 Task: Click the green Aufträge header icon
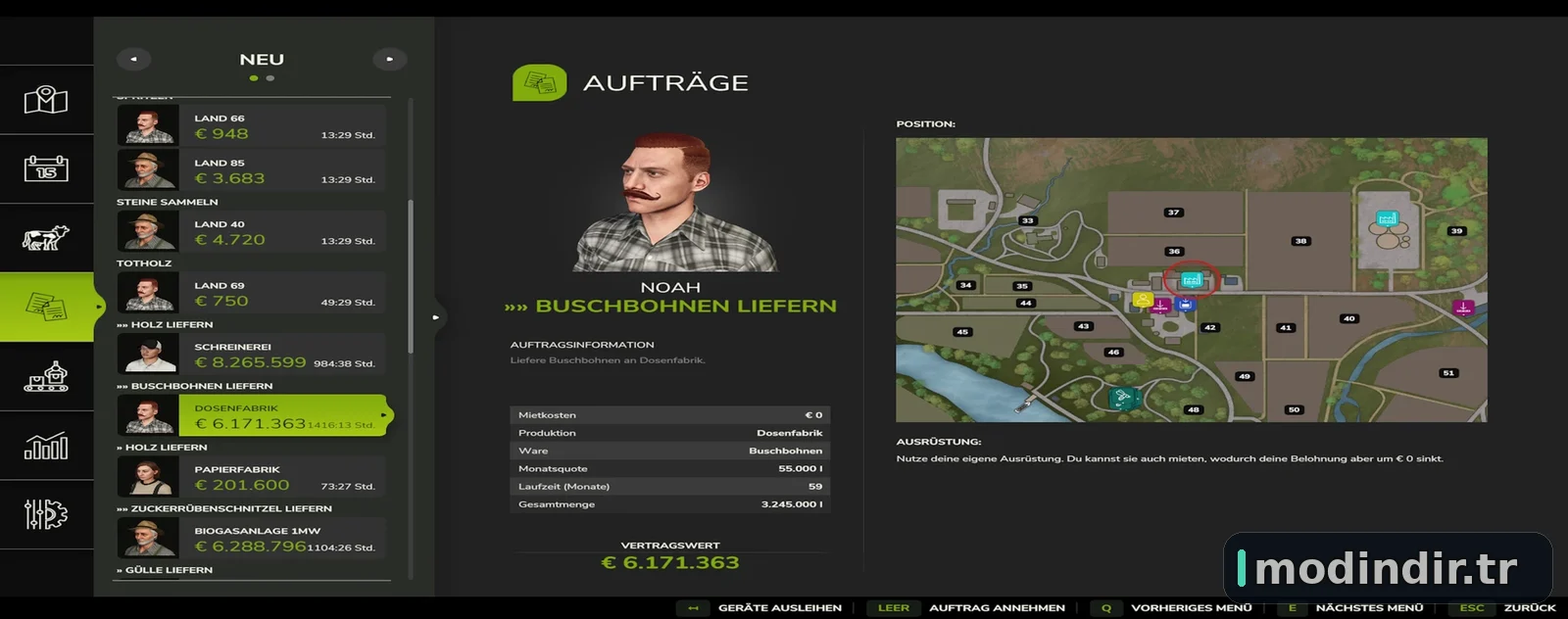(x=539, y=82)
